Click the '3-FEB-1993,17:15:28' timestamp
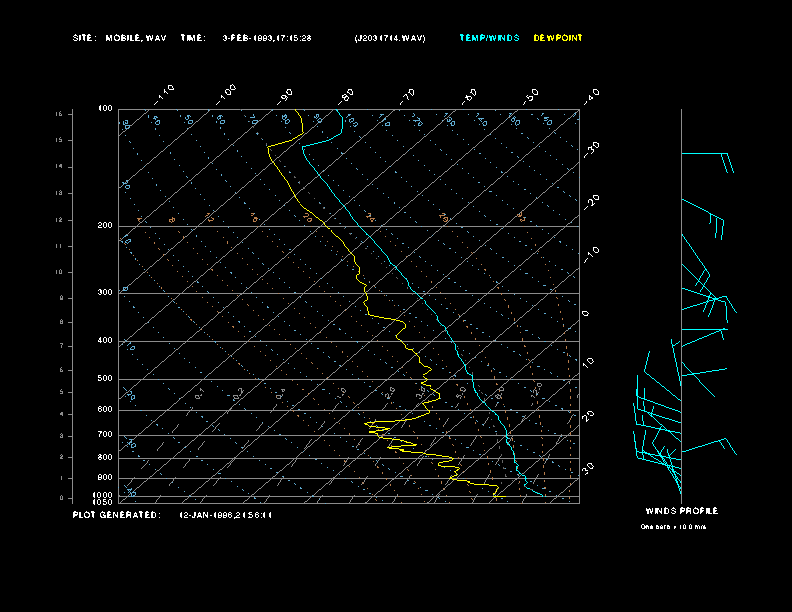Screen dimensions: 792x612 click(x=267, y=38)
